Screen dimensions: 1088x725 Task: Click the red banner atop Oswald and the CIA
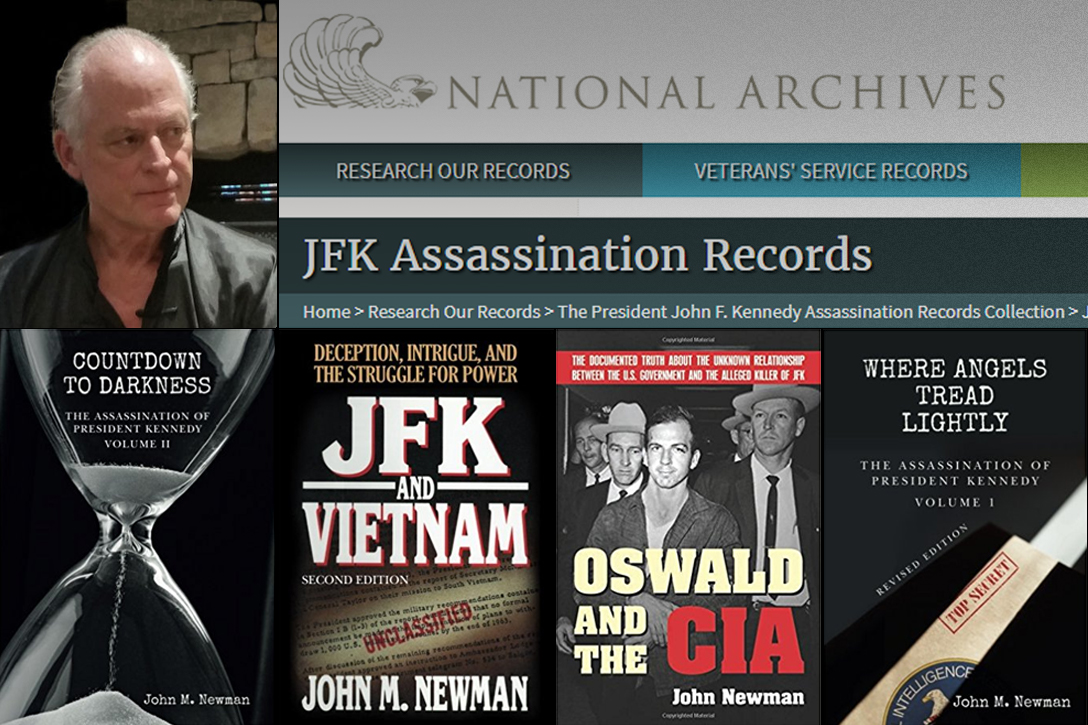[x=688, y=367]
